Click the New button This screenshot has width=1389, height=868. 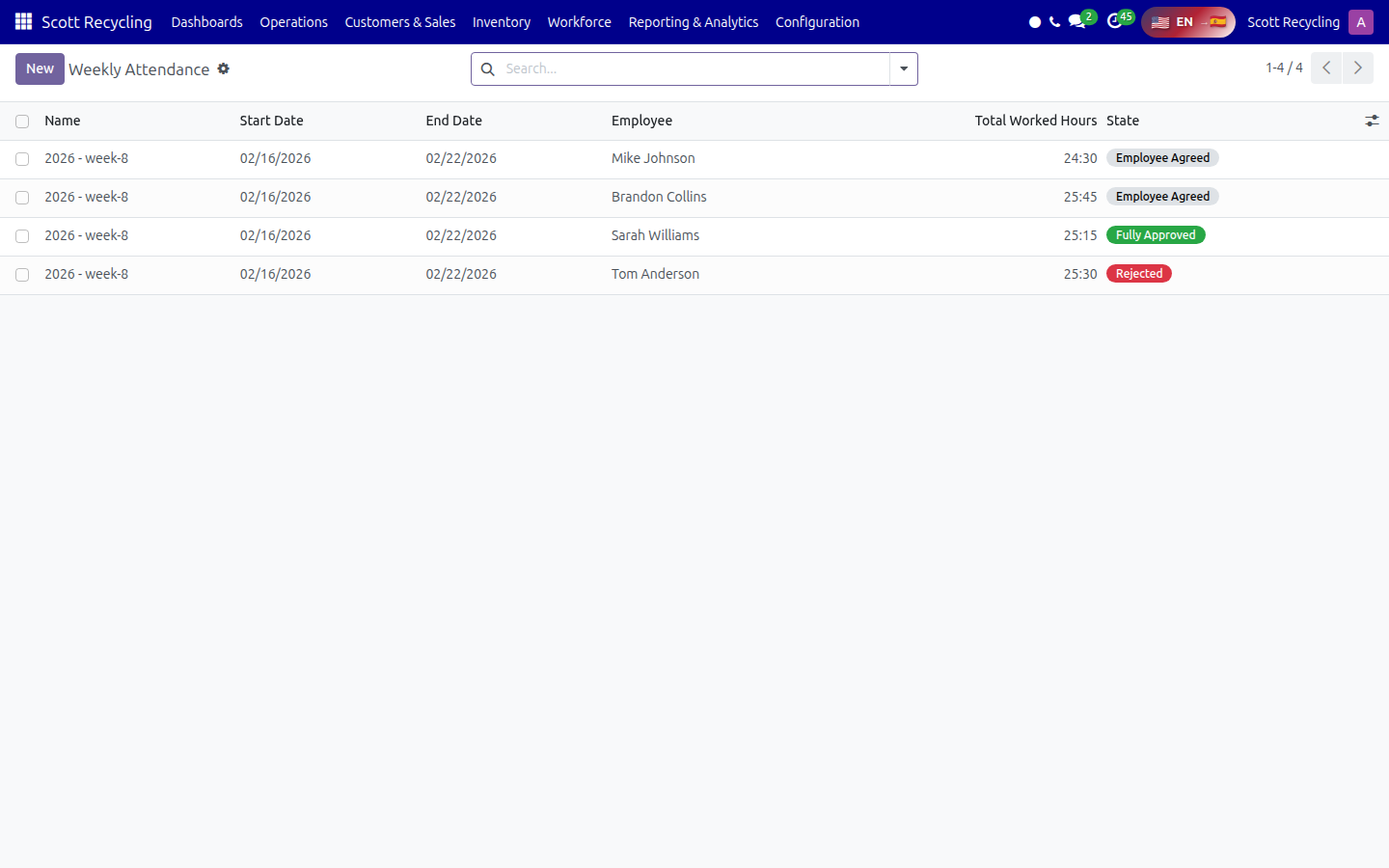tap(40, 68)
